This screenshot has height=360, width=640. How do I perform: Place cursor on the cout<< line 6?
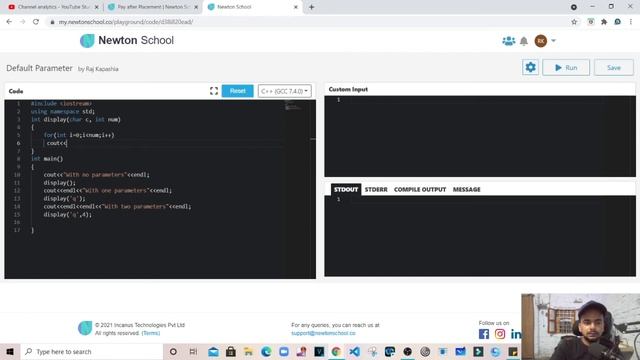pyautogui.click(x=56, y=143)
